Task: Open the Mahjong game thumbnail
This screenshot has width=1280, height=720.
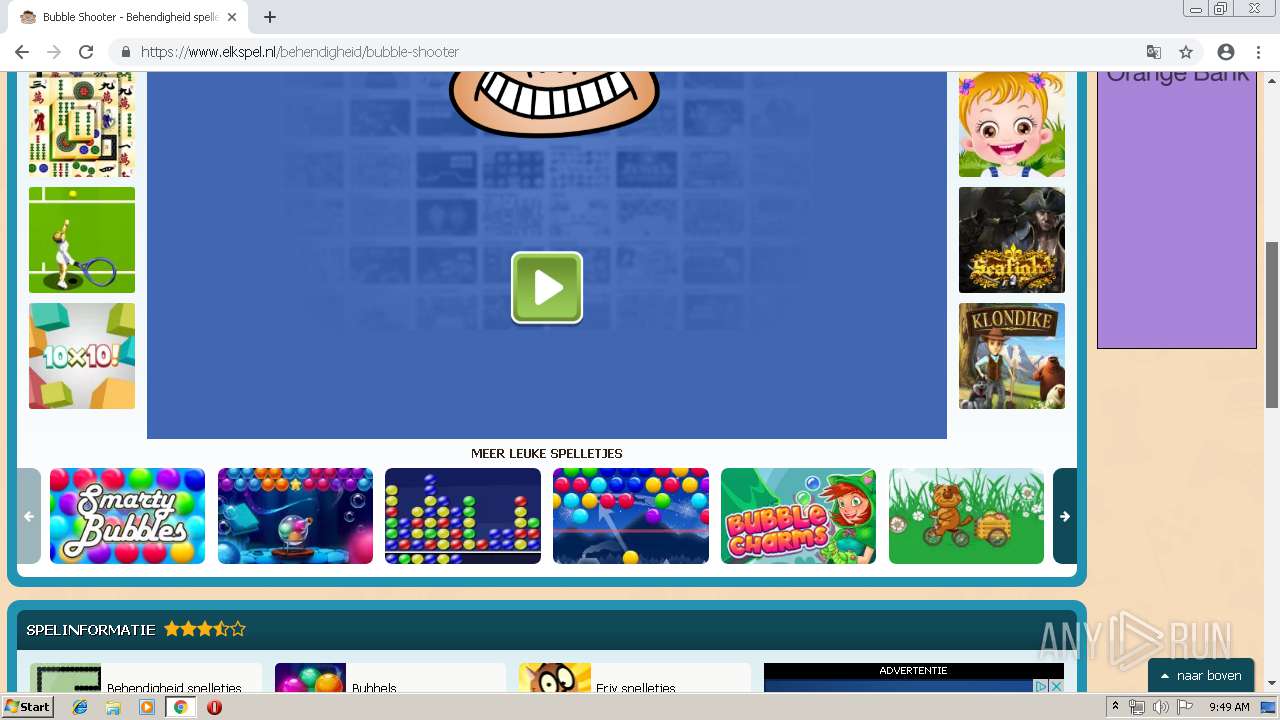Action: [82, 125]
